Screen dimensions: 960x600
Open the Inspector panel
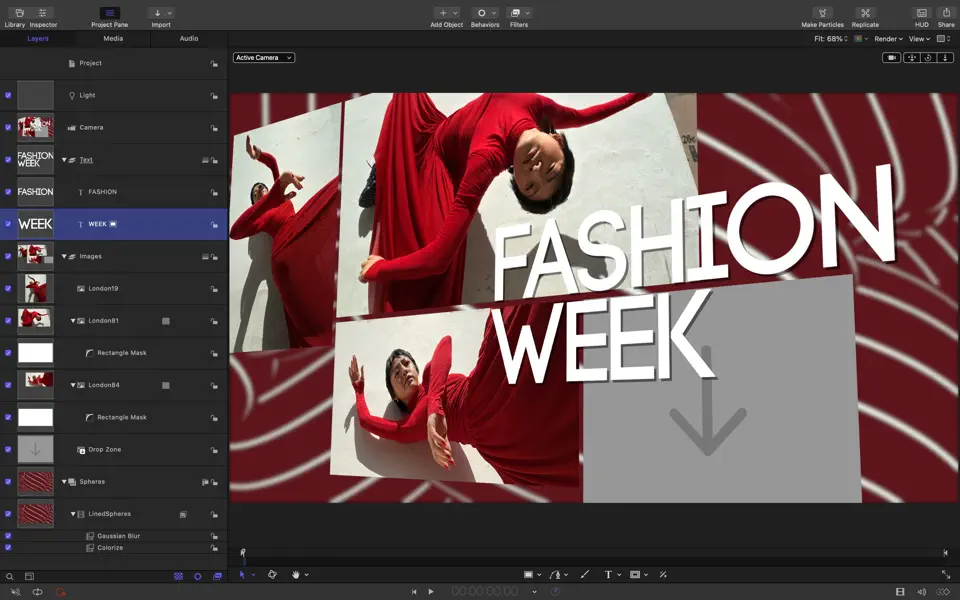click(42, 14)
